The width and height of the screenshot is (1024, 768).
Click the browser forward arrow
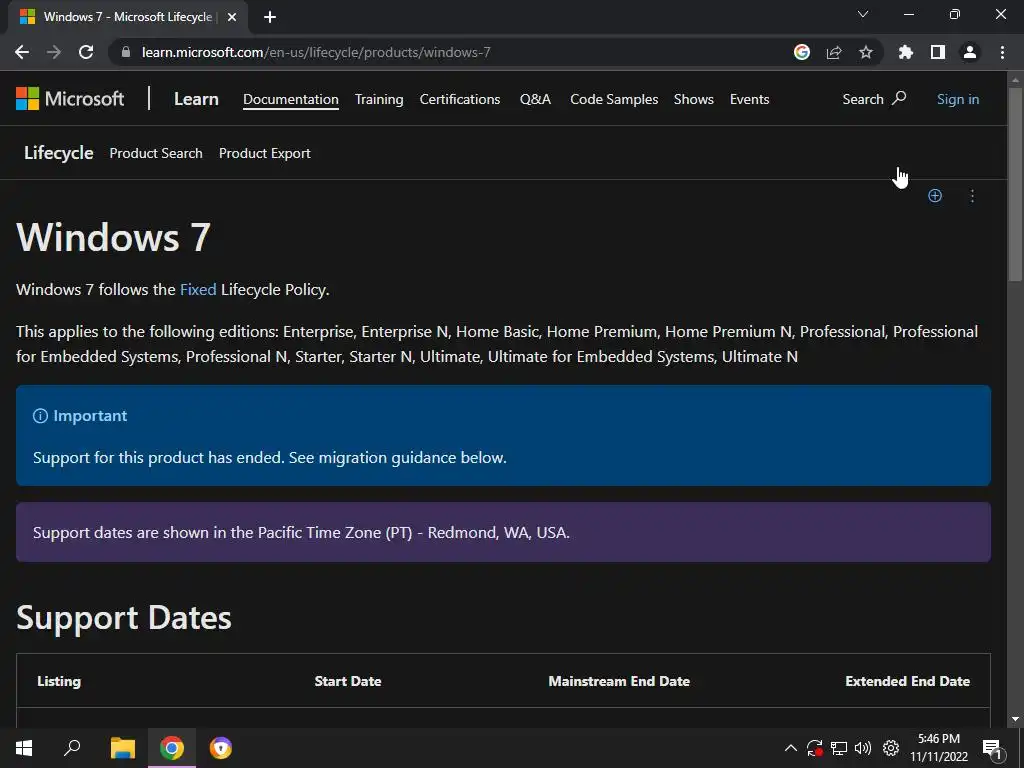pos(54,52)
